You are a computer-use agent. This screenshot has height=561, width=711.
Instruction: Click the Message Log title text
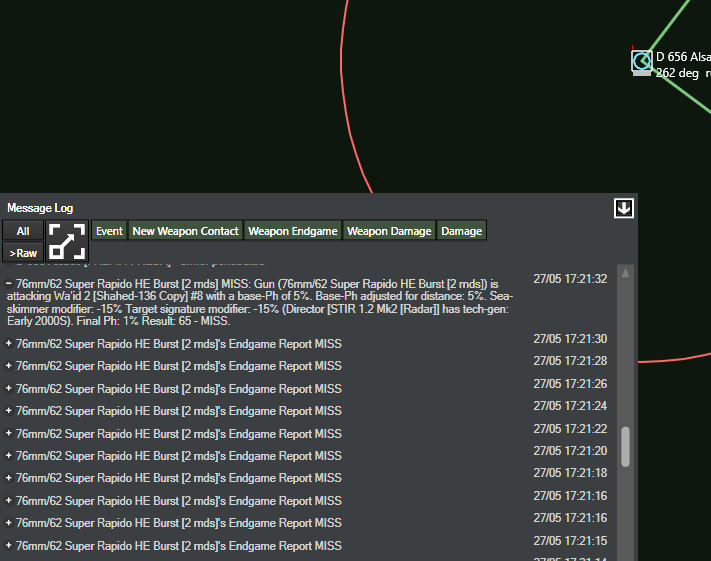40,208
